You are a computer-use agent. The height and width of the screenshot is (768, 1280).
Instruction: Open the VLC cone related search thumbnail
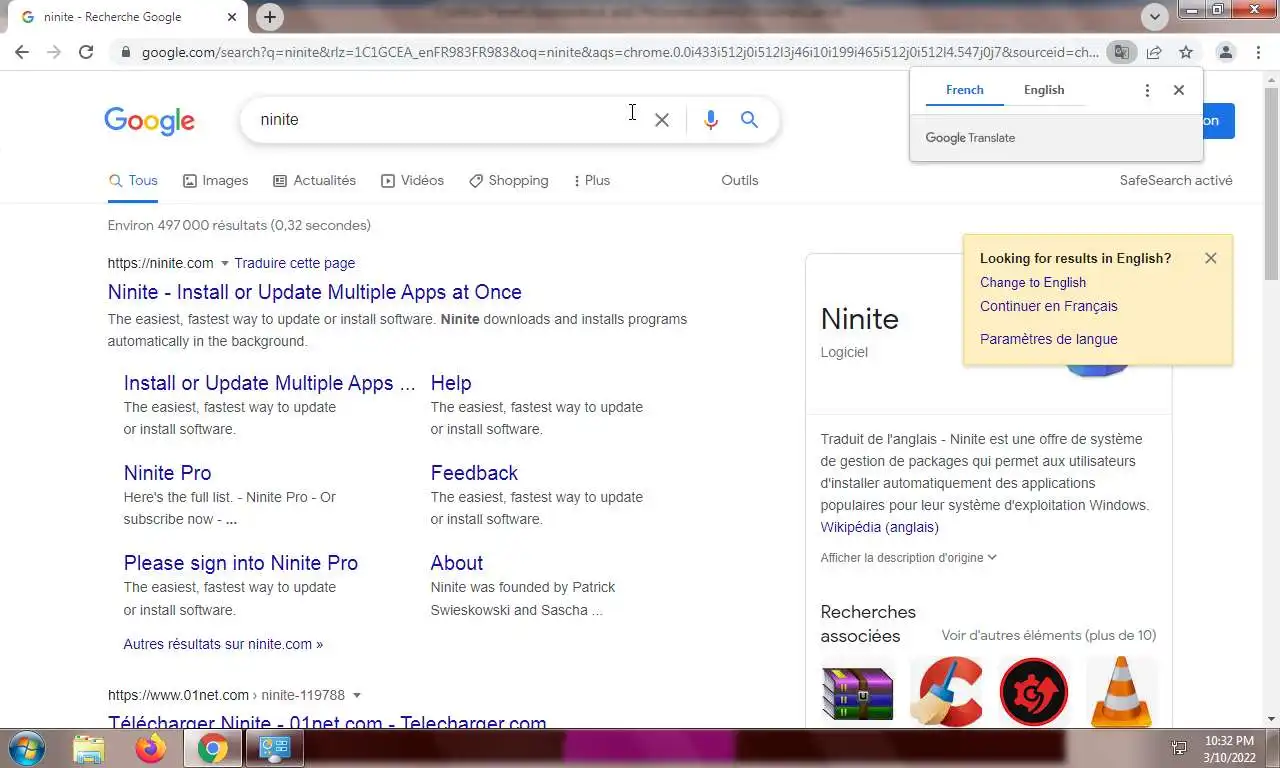point(1121,692)
